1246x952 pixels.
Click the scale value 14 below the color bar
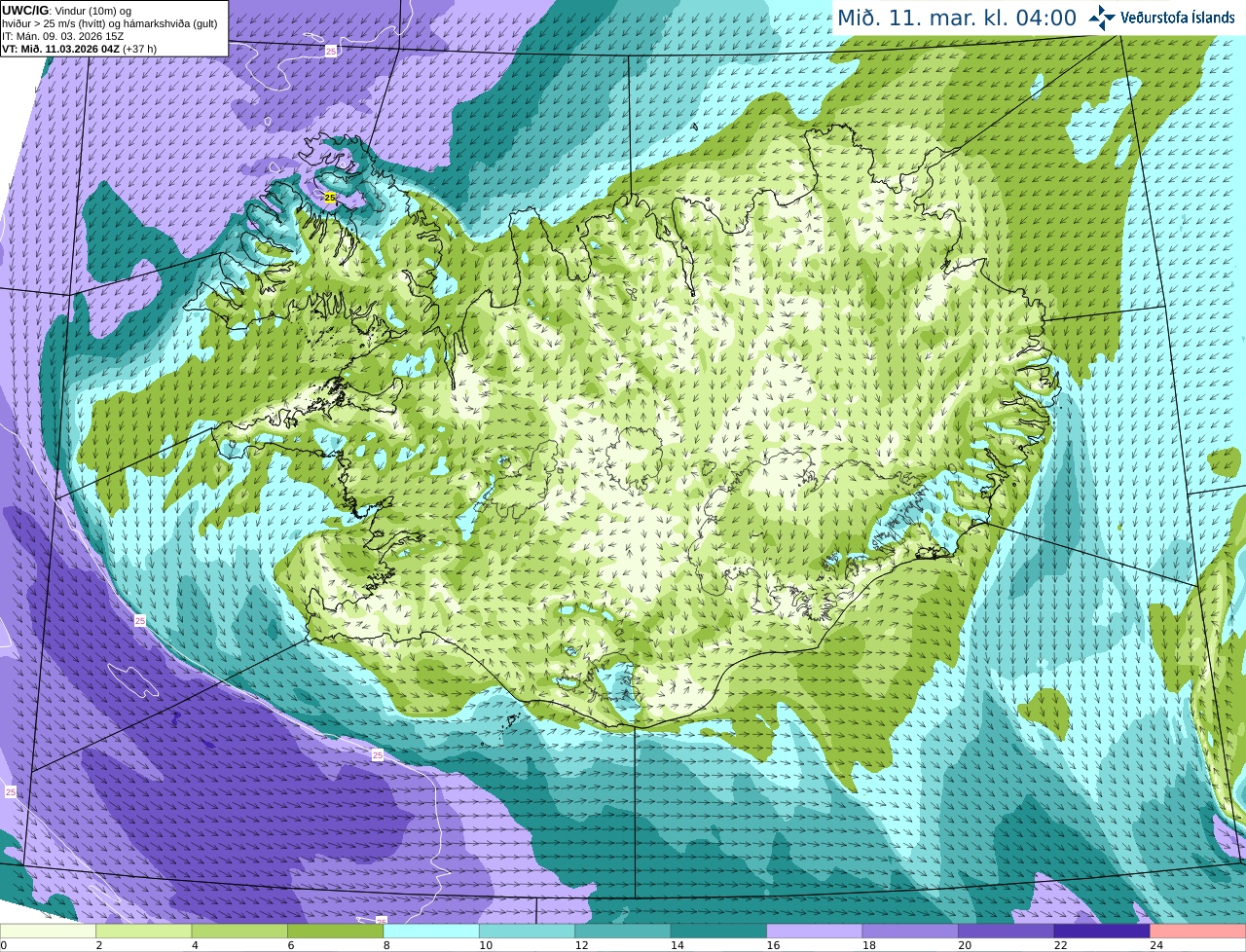677,945
